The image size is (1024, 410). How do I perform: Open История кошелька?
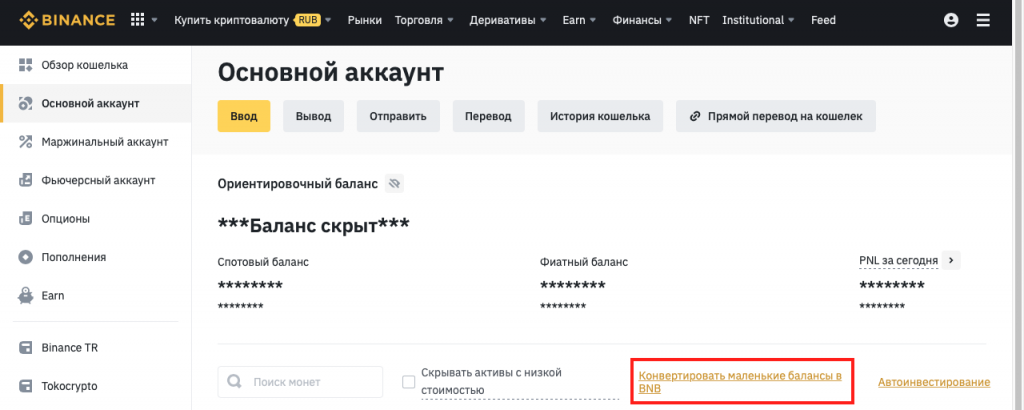(x=600, y=116)
